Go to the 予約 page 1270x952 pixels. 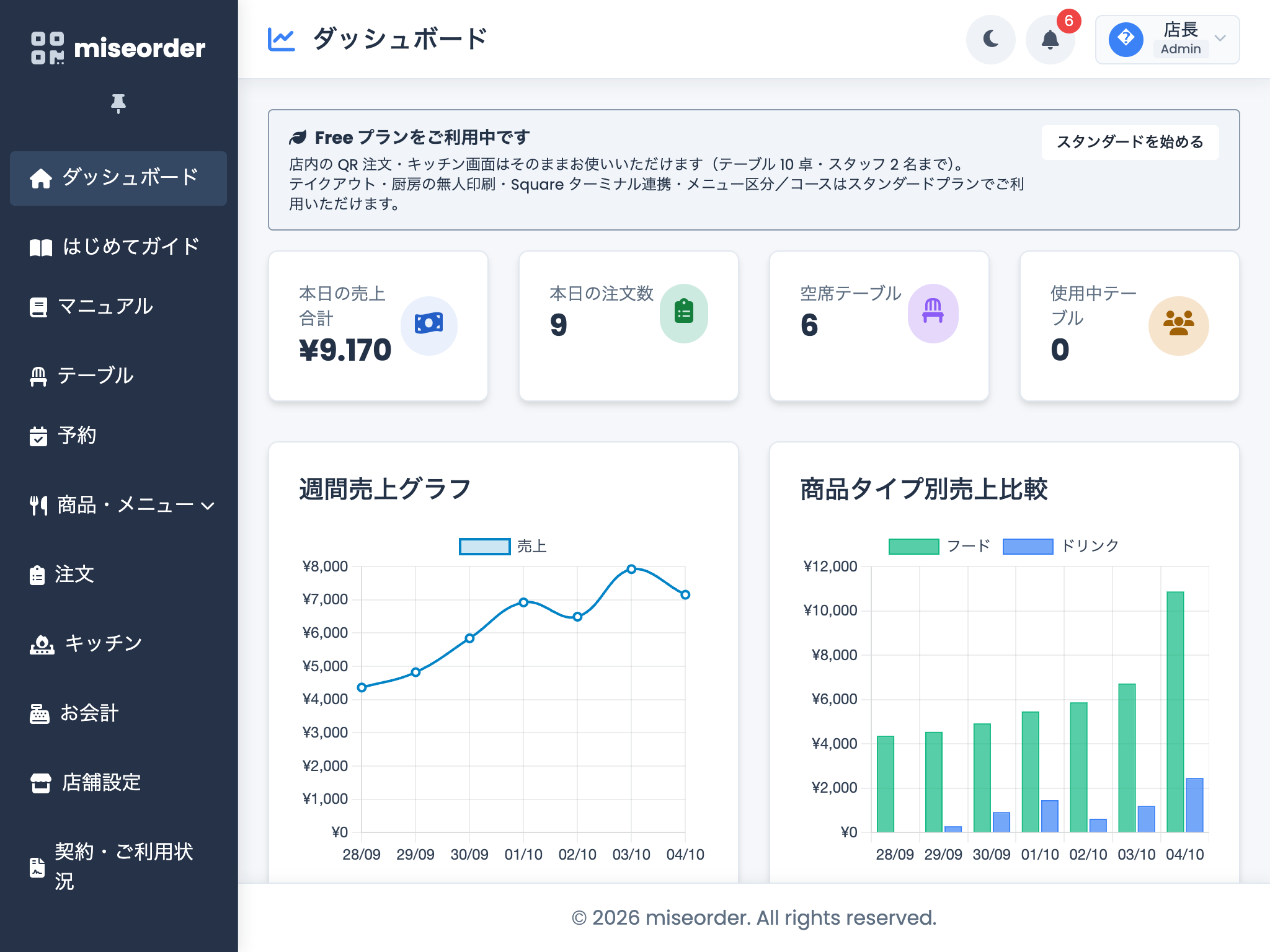pos(118,436)
